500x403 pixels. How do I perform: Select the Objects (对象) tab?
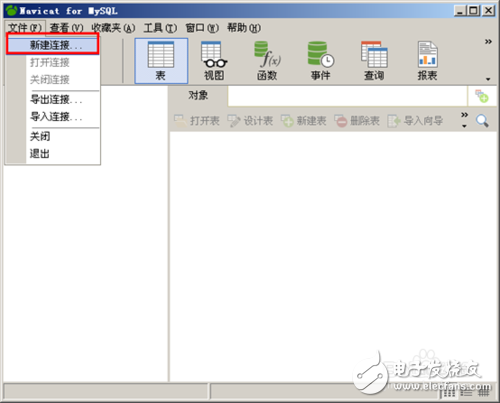tap(198, 96)
